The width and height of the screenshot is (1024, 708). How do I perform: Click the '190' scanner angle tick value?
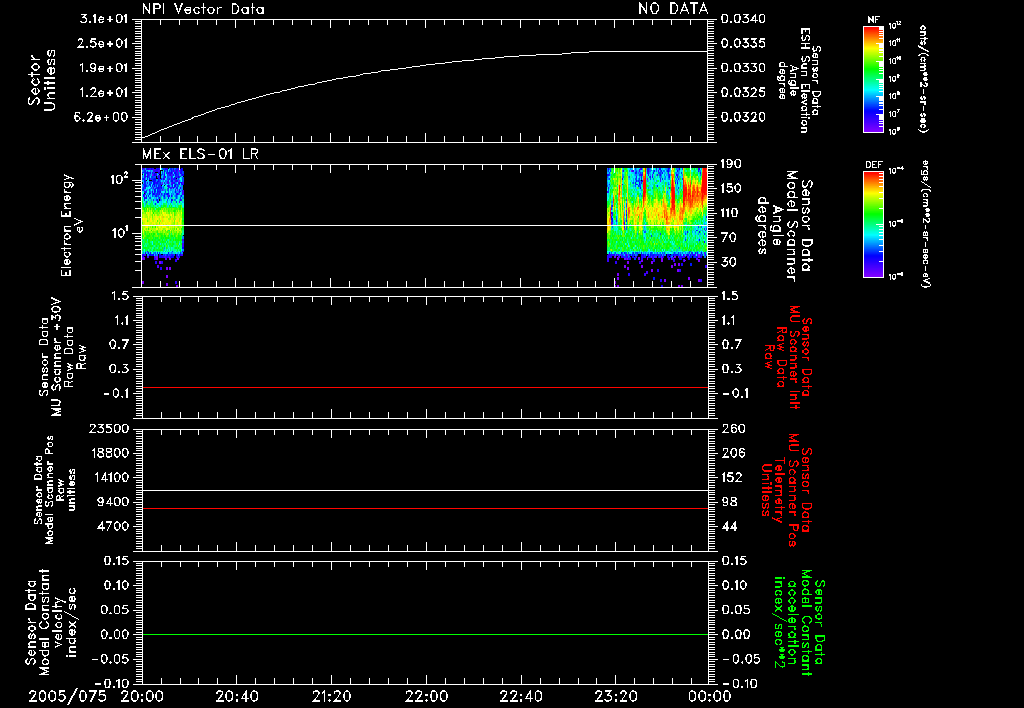click(x=732, y=164)
